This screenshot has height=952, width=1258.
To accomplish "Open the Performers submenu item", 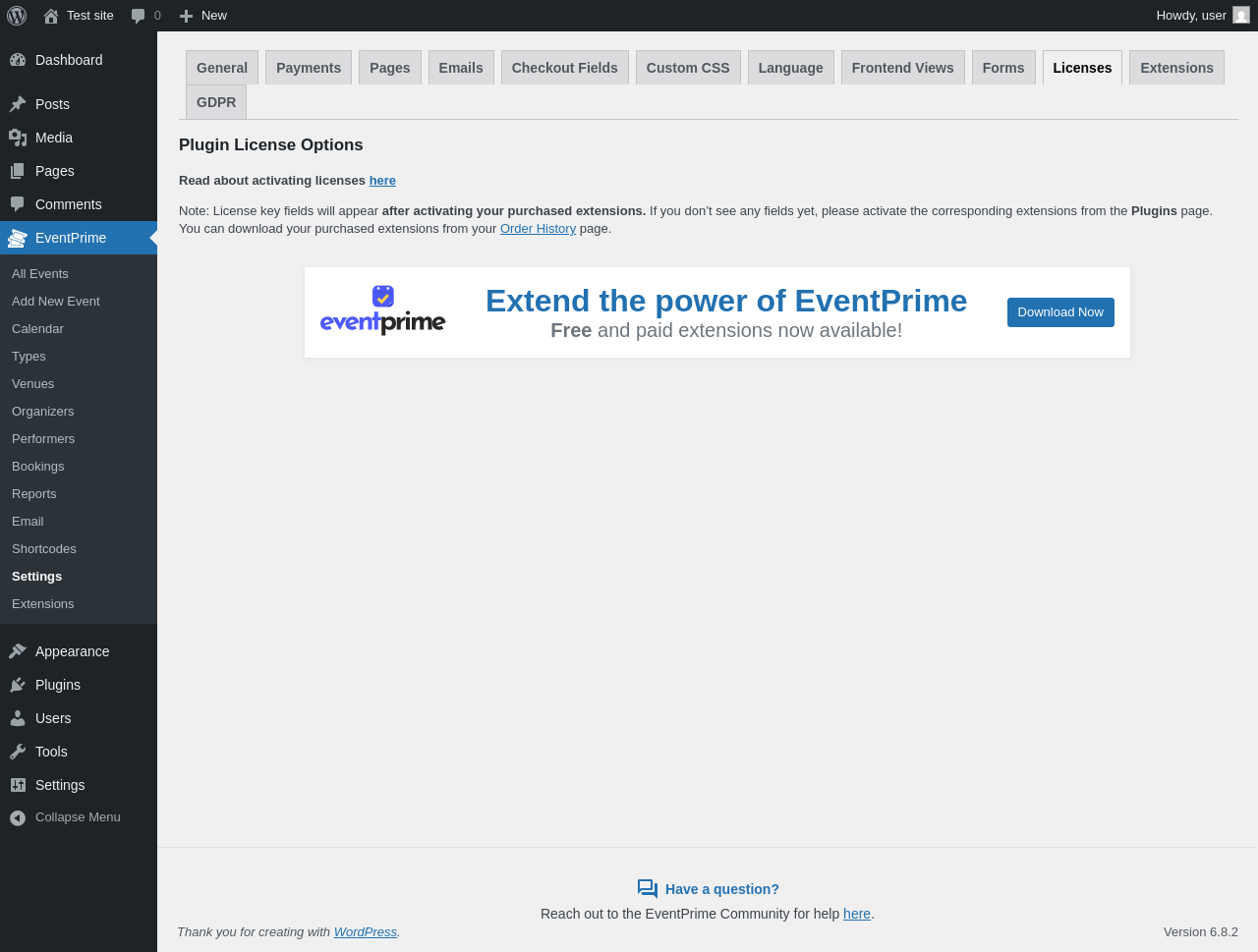I will 79,439.
